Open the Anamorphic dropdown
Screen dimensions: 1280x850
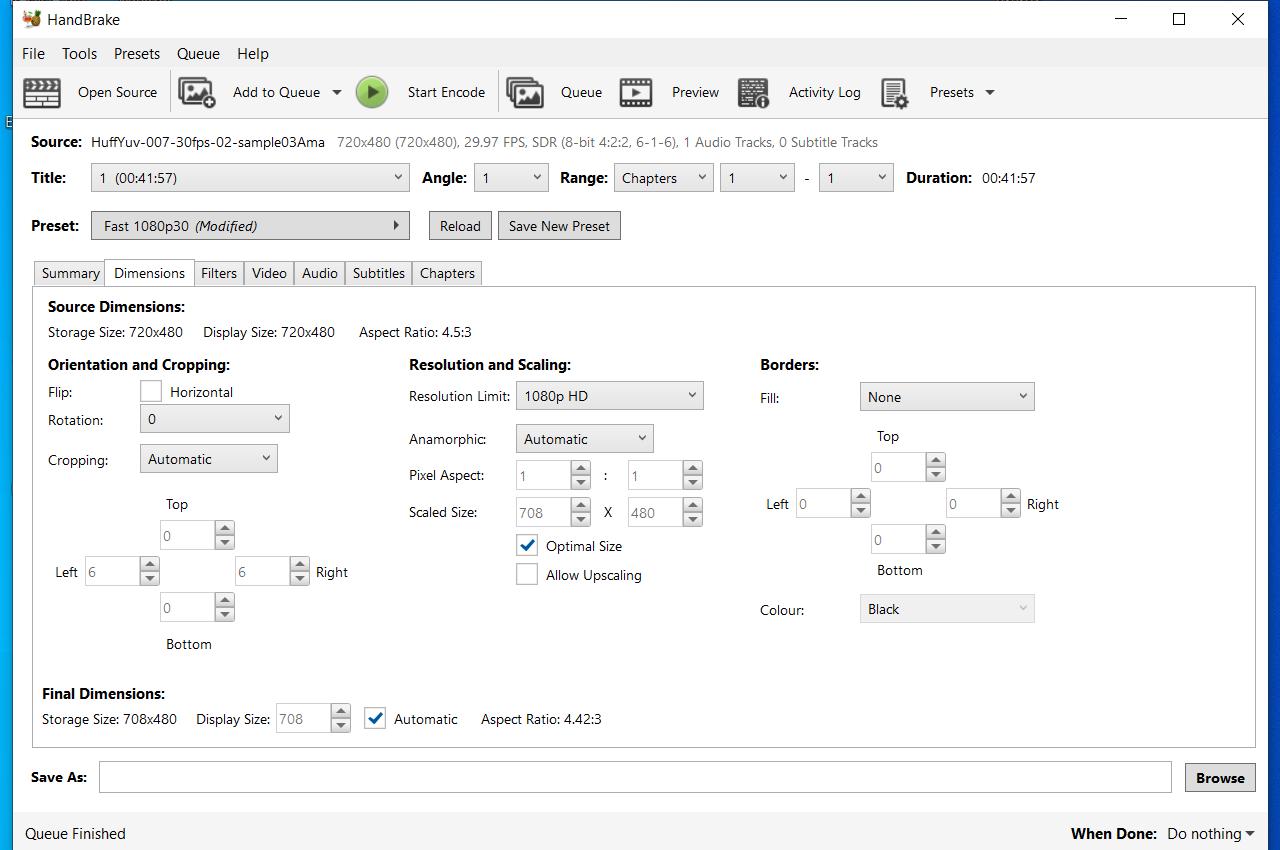[585, 439]
